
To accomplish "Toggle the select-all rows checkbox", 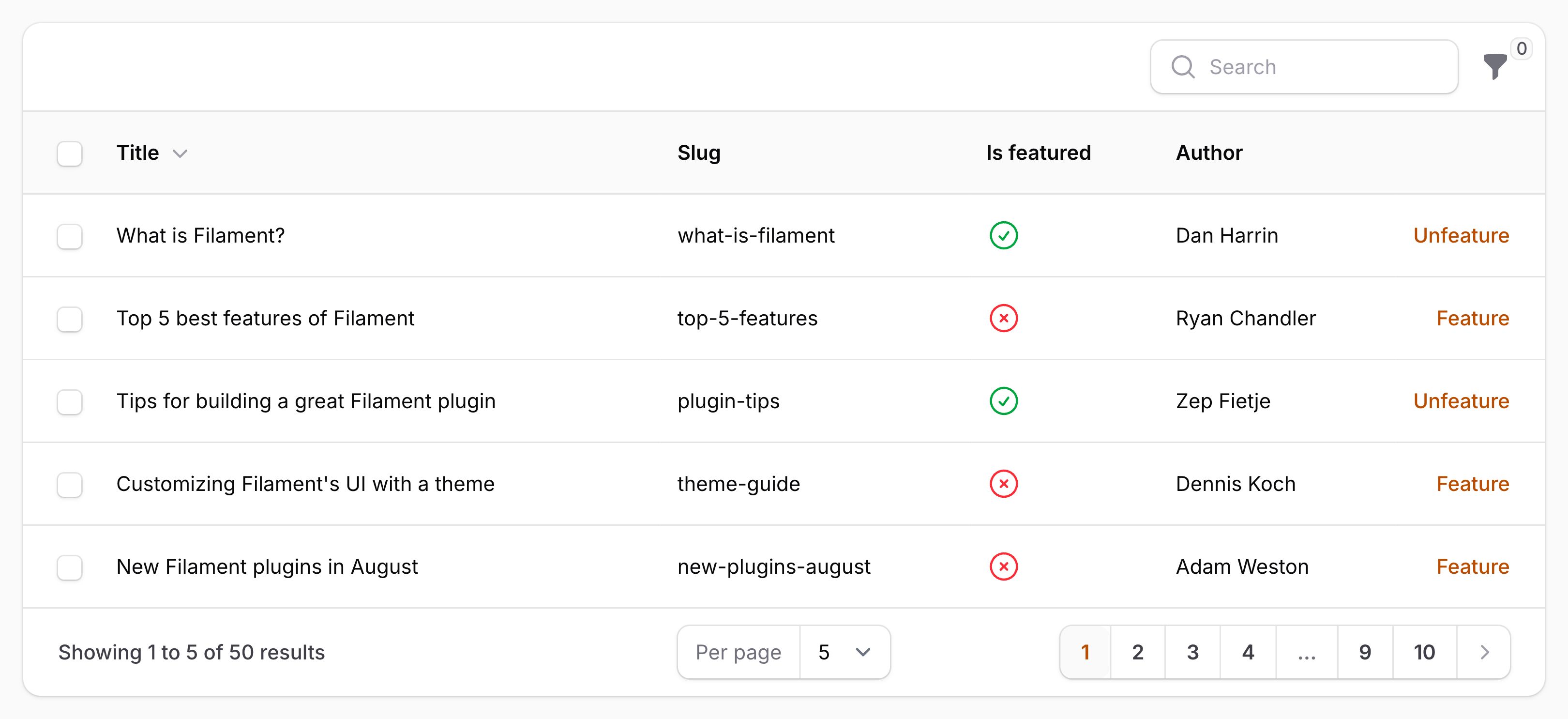I will point(69,153).
